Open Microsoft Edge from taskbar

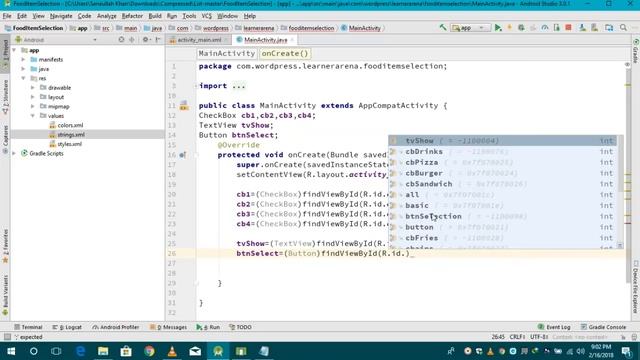(80, 351)
